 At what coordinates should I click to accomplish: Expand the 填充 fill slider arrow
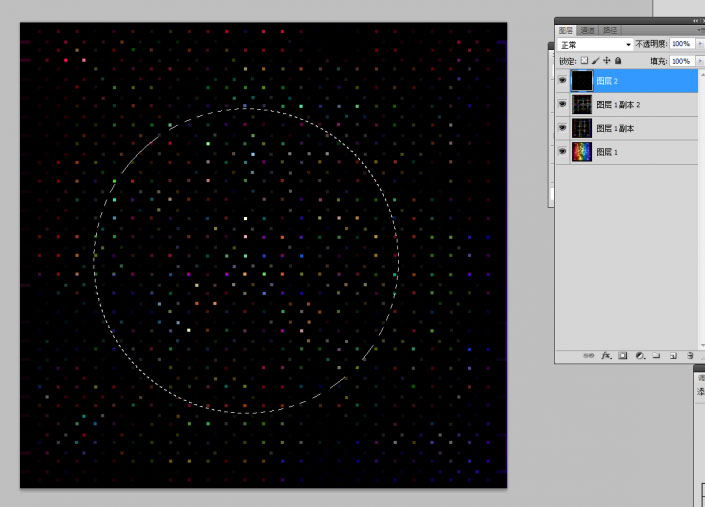[700, 61]
